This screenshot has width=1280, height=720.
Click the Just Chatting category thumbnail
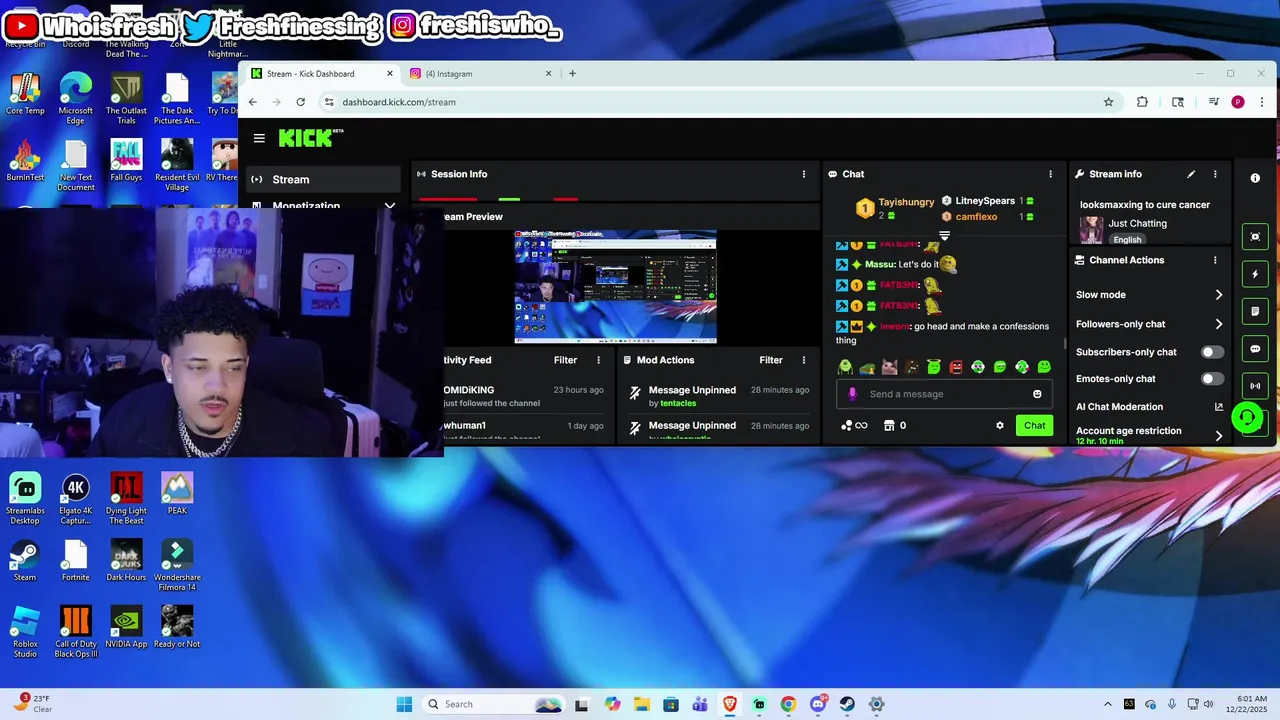(1091, 229)
